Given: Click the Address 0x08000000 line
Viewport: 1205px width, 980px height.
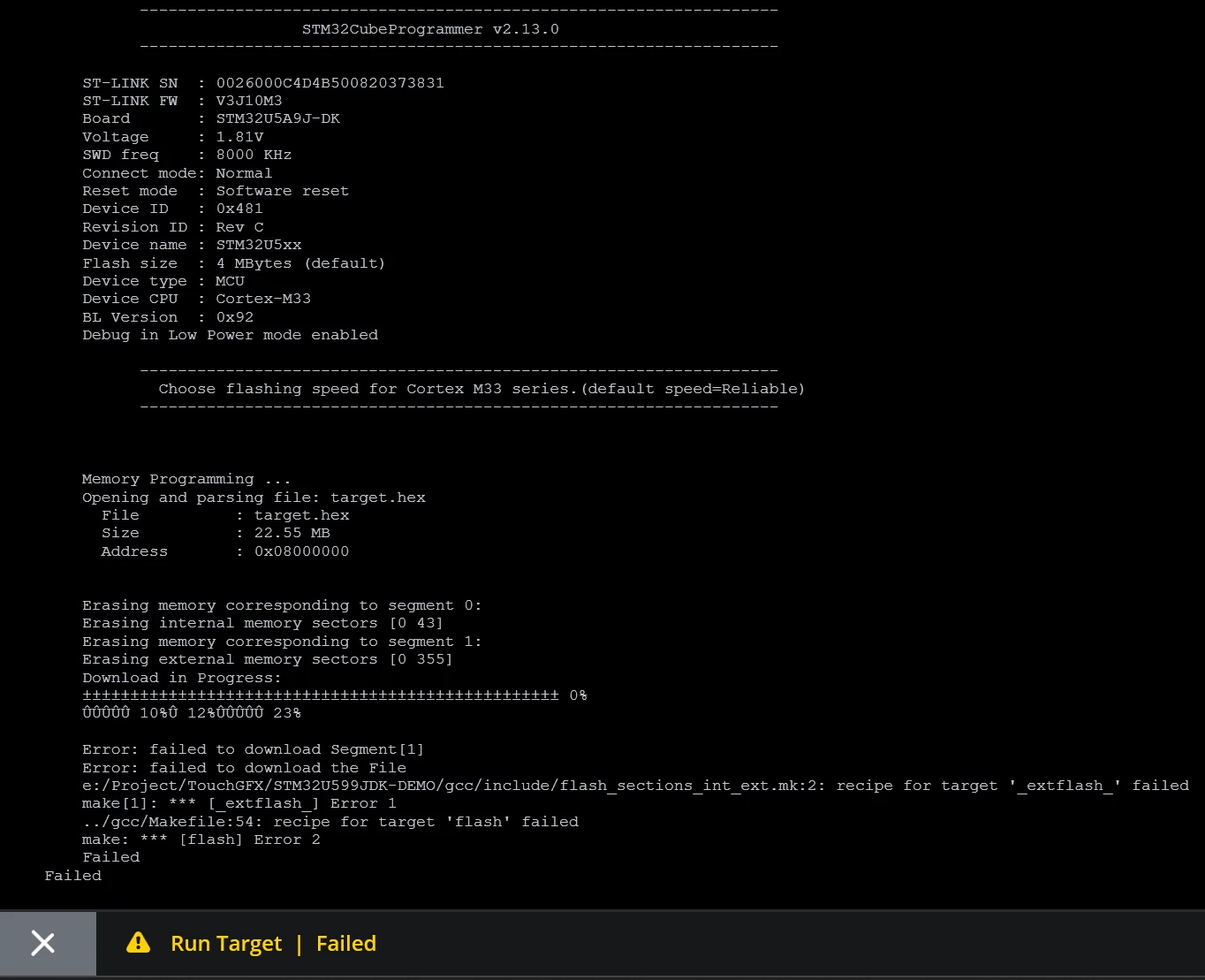Looking at the screenshot, I should pos(225,551).
